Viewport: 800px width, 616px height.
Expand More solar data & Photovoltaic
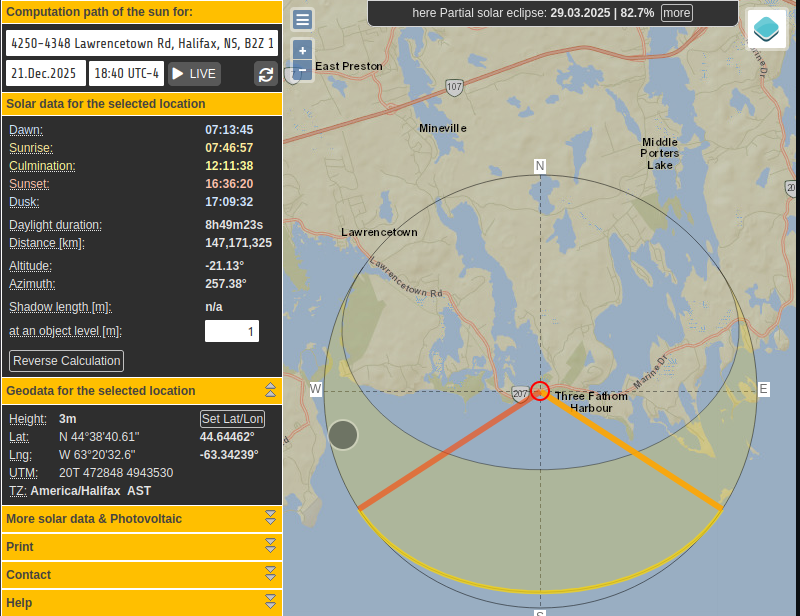(270, 518)
